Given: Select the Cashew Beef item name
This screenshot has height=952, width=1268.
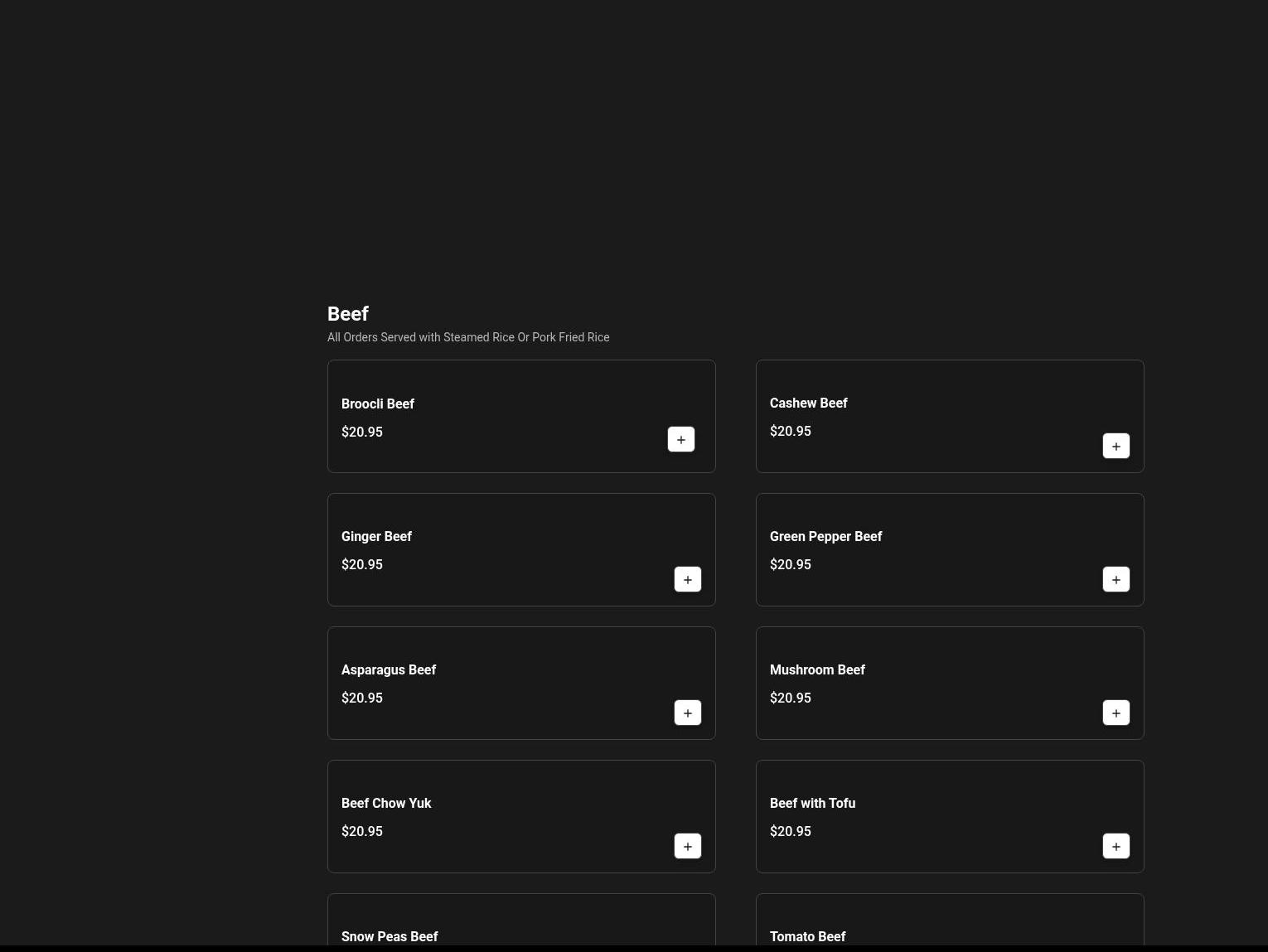Looking at the screenshot, I should pos(808,403).
